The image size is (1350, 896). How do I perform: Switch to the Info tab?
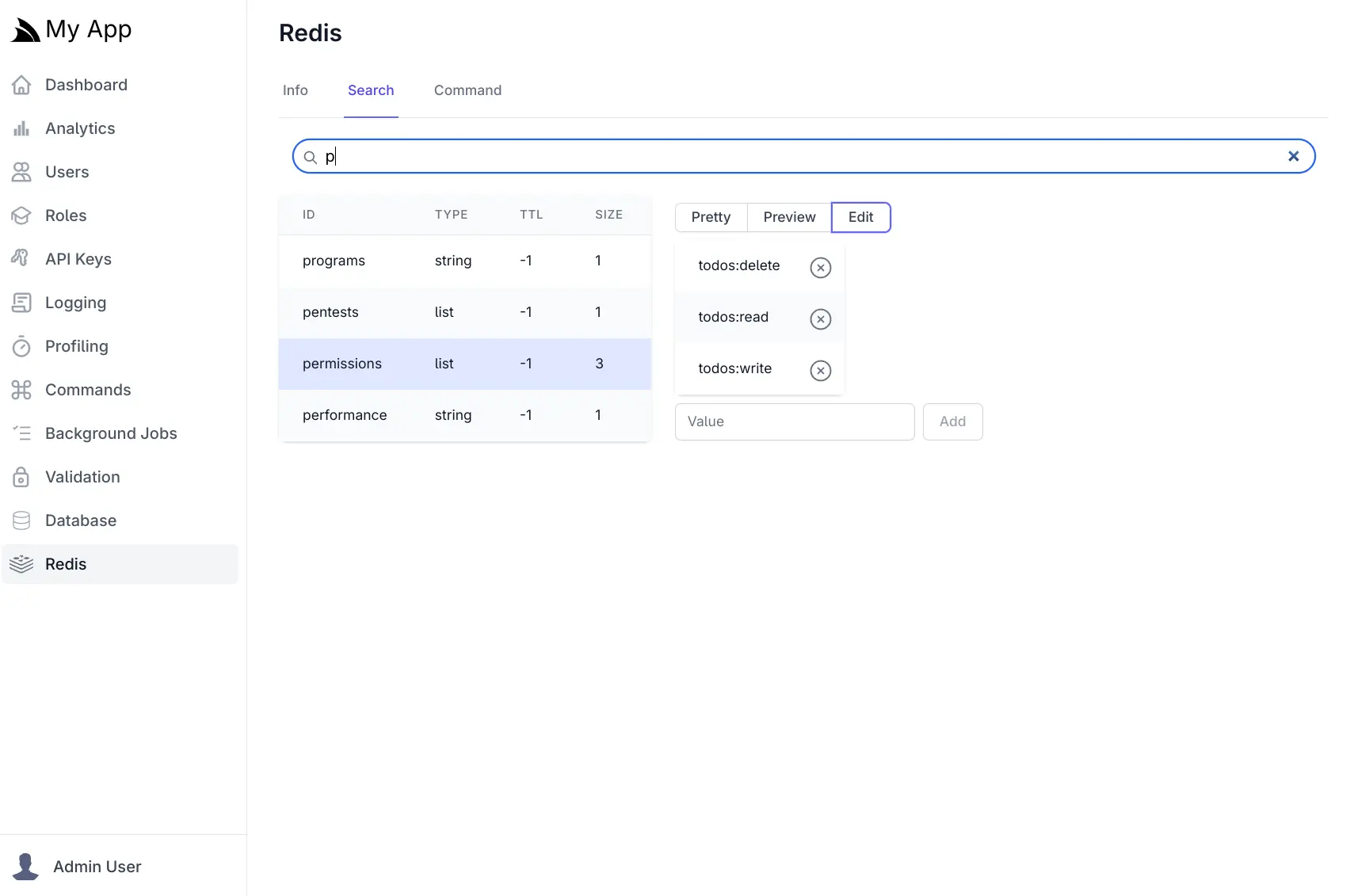coord(295,90)
